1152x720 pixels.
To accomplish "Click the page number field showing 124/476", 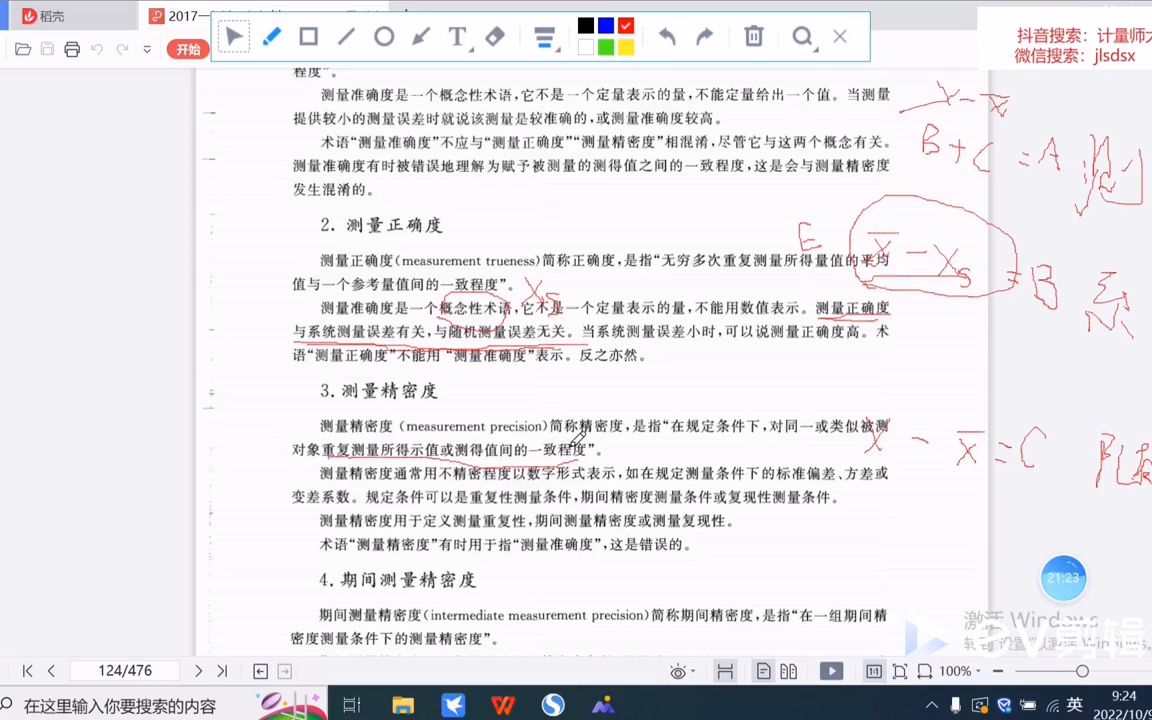I will click(124, 671).
